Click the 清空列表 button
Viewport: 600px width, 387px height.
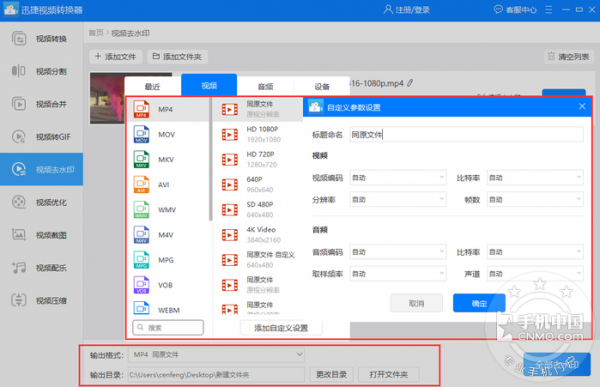point(569,57)
